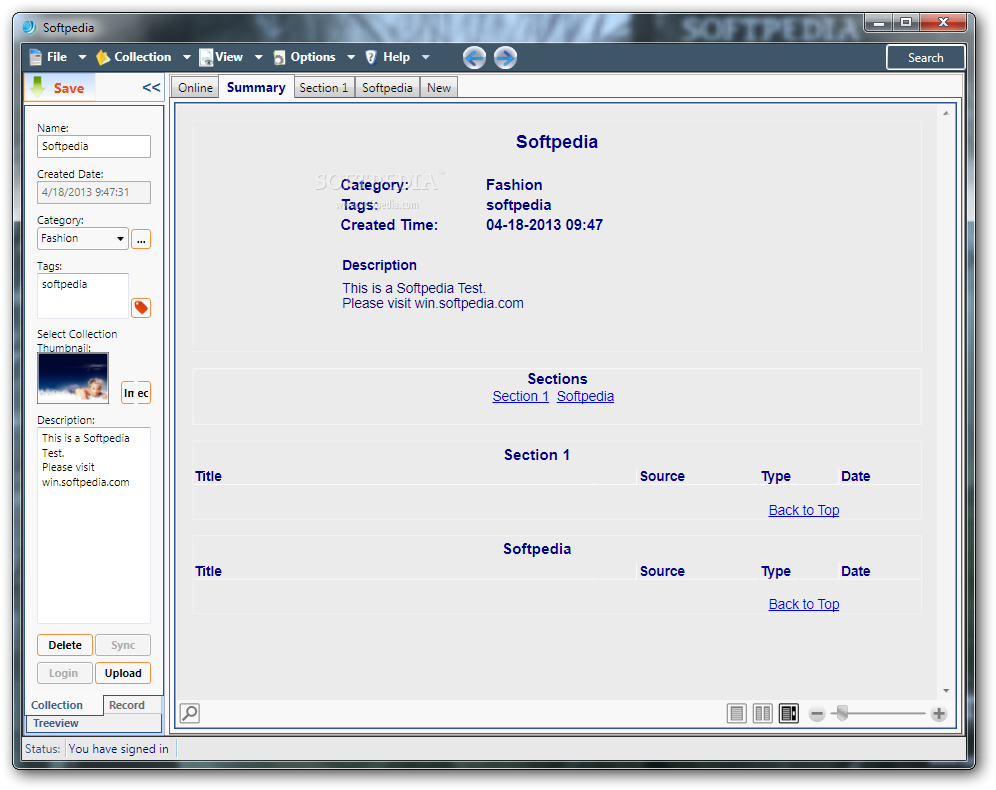Viewport: 996px width, 790px height.
Task: Click the Search button
Action: click(925, 58)
